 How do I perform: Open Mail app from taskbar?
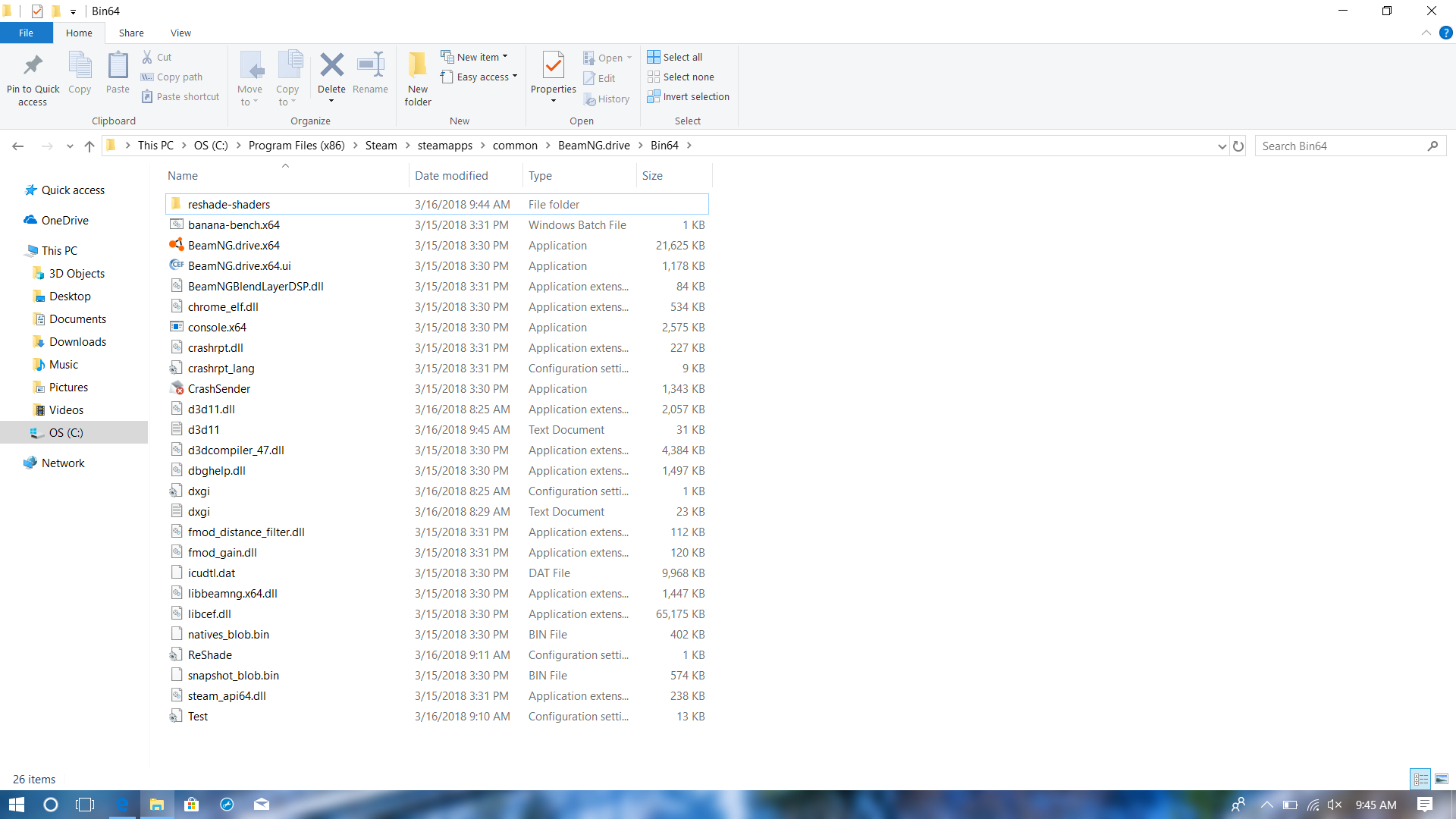coord(262,805)
